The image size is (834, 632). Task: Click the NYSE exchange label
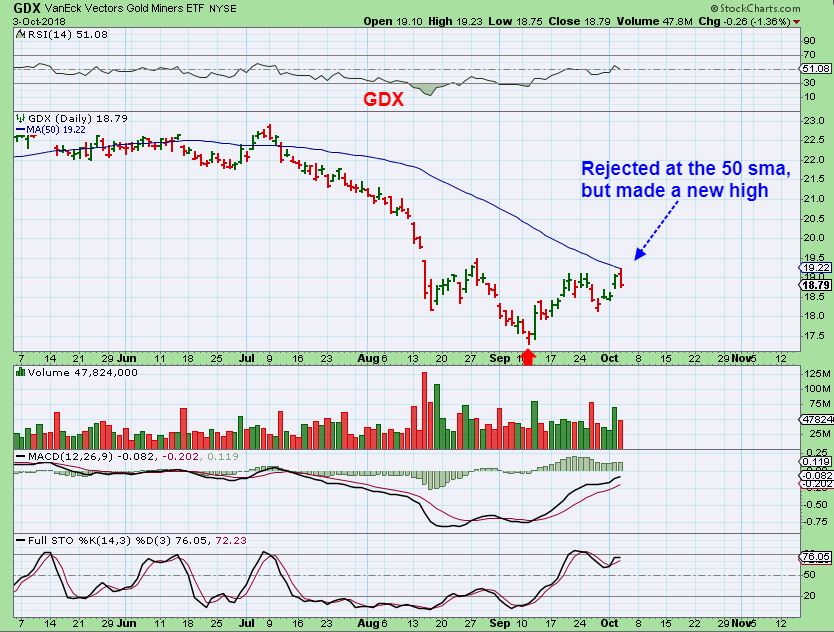(223, 9)
